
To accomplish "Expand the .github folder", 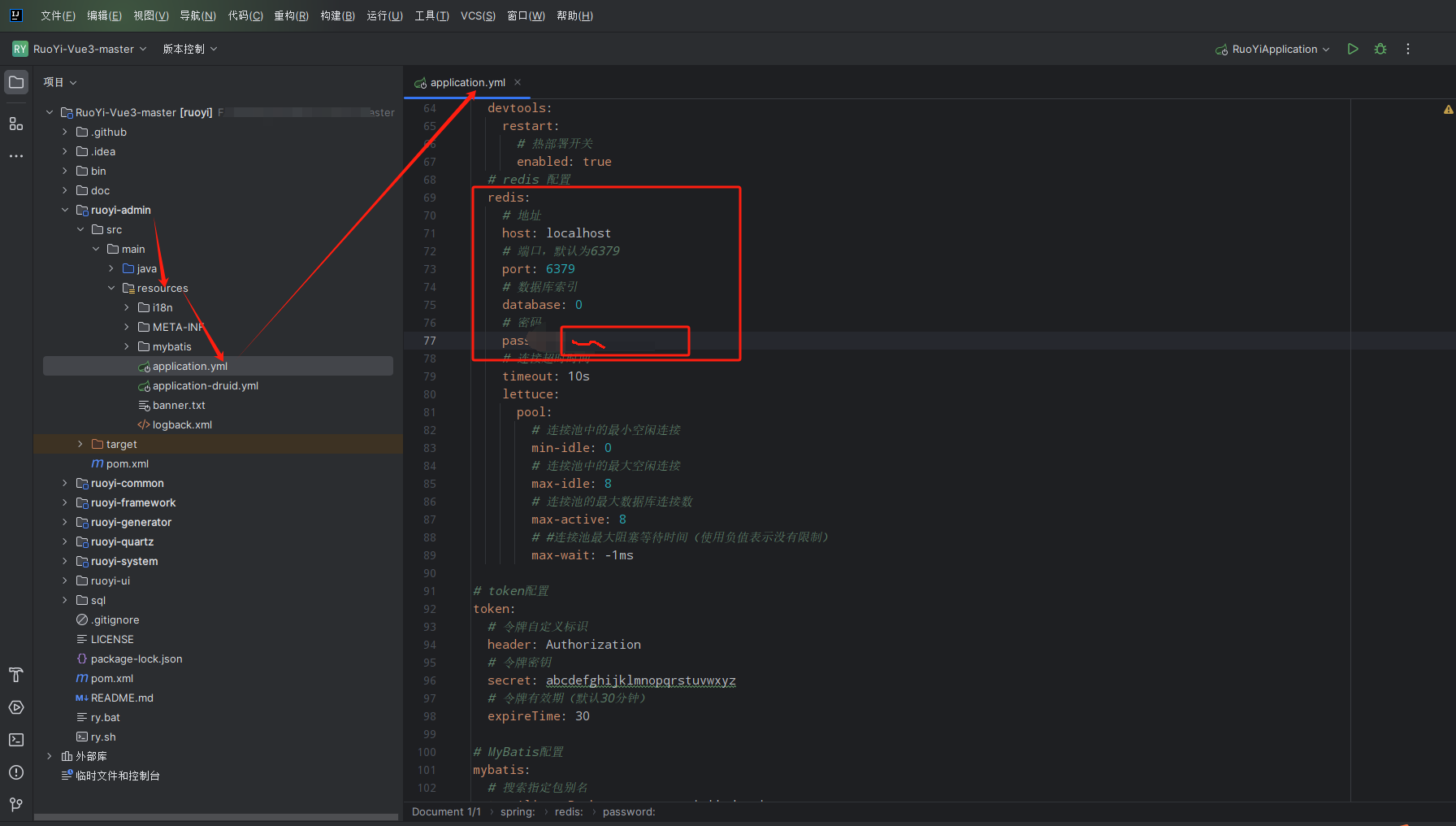I will [x=65, y=132].
